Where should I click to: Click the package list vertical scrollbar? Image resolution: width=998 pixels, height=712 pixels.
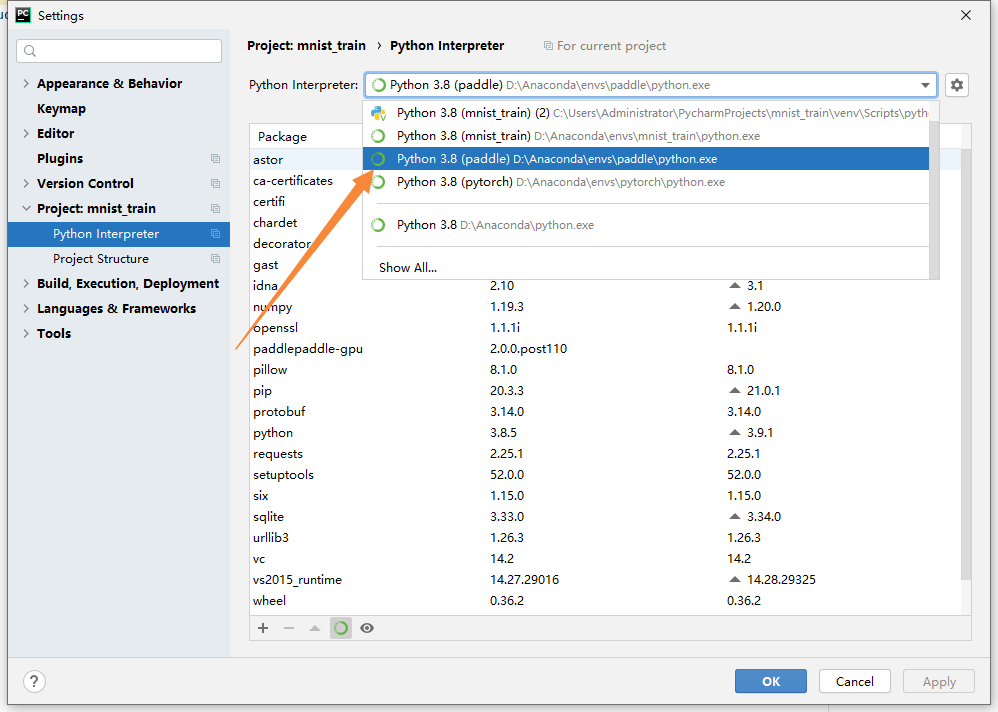tap(966, 363)
